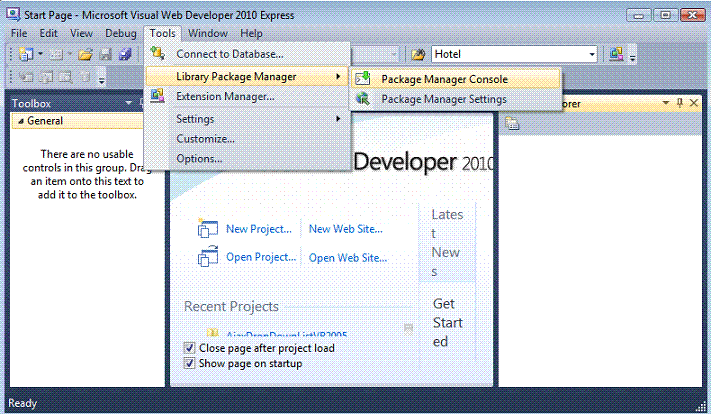The width and height of the screenshot is (711, 414).
Task: Click the Package Manager Console icon
Action: pyautogui.click(x=362, y=78)
